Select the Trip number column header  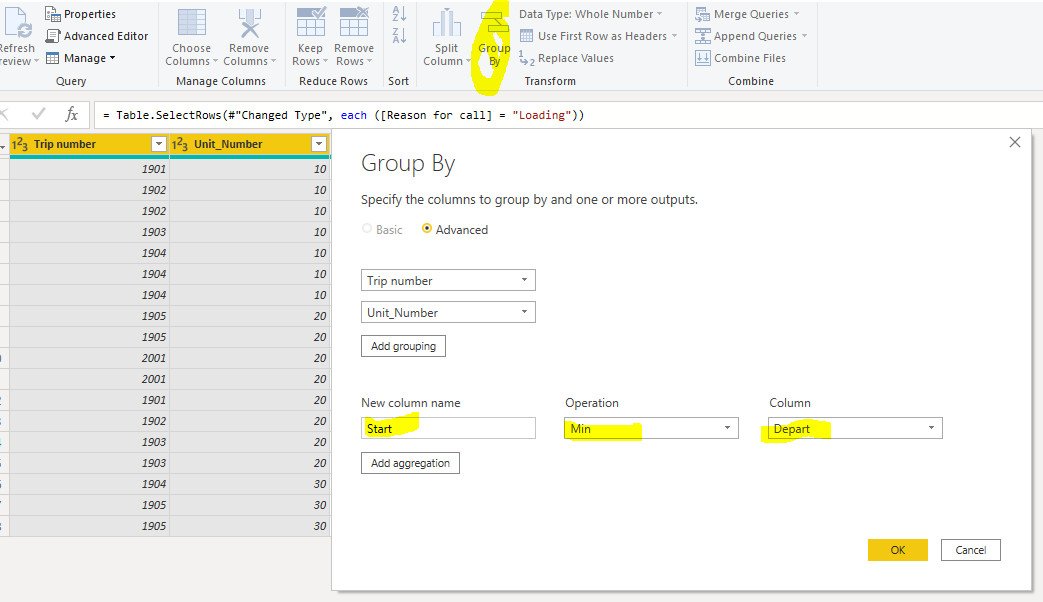coord(89,144)
